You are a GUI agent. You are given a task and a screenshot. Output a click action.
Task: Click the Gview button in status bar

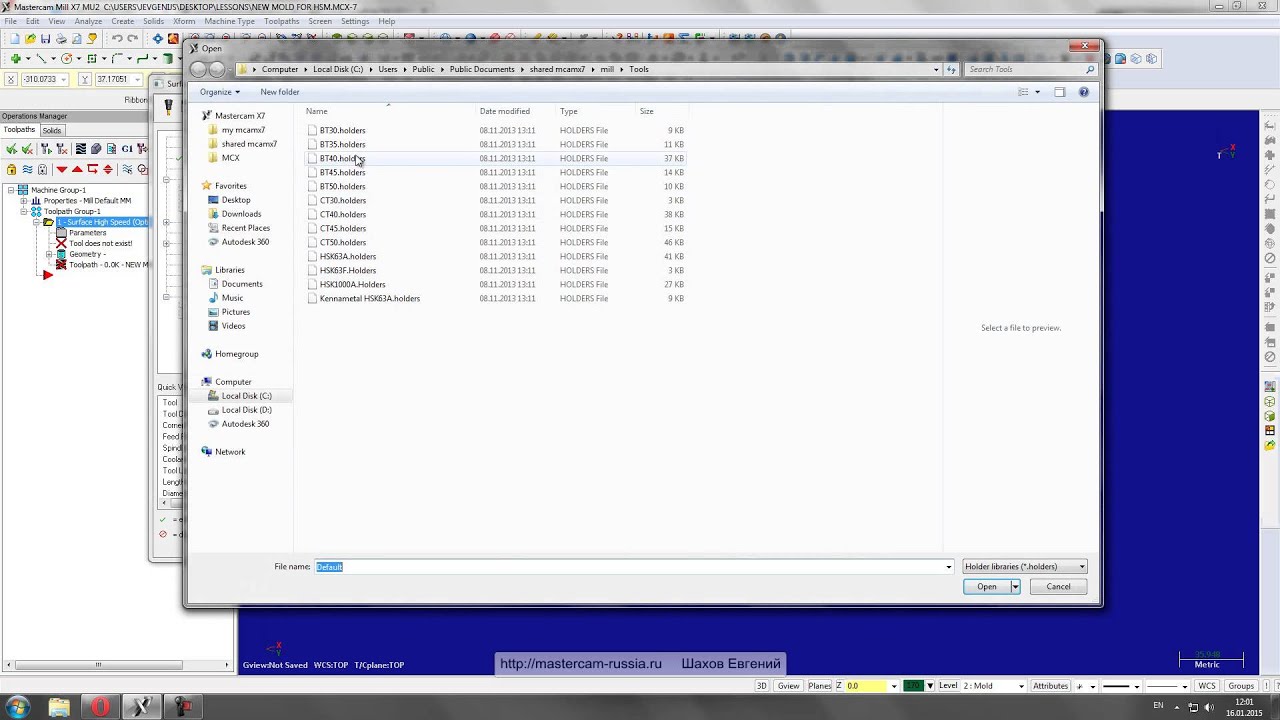point(788,686)
